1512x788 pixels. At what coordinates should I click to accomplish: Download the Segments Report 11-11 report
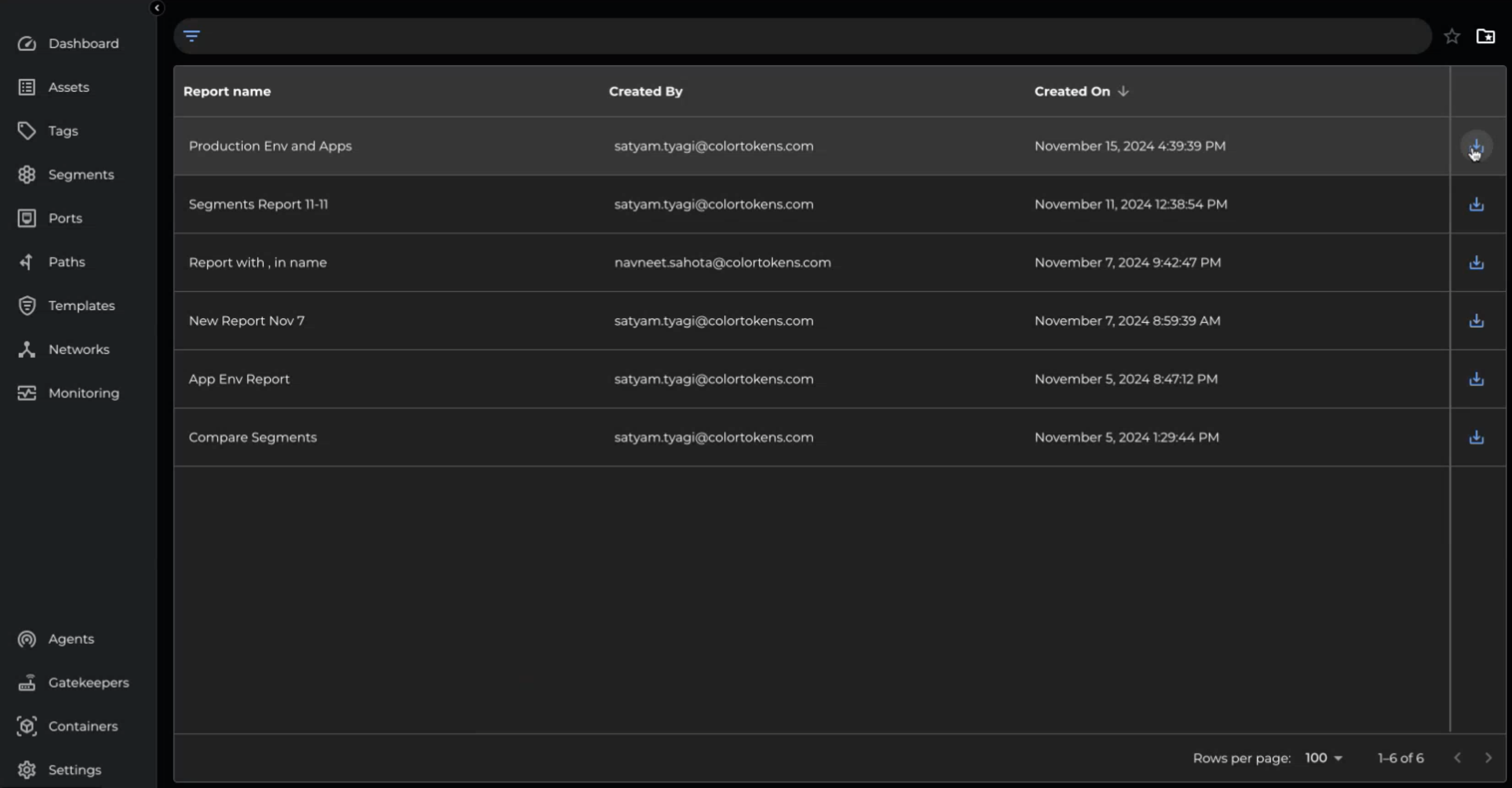(1476, 204)
